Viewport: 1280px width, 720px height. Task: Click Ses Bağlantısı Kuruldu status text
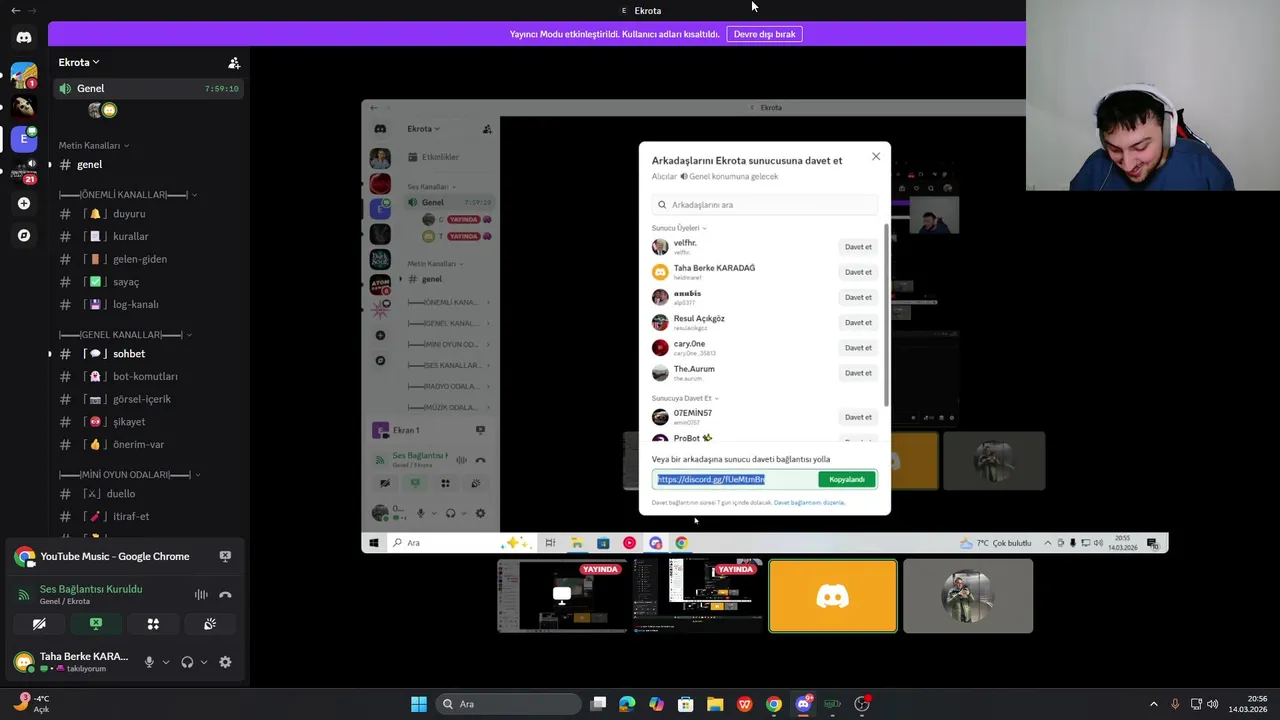[x=91, y=589]
